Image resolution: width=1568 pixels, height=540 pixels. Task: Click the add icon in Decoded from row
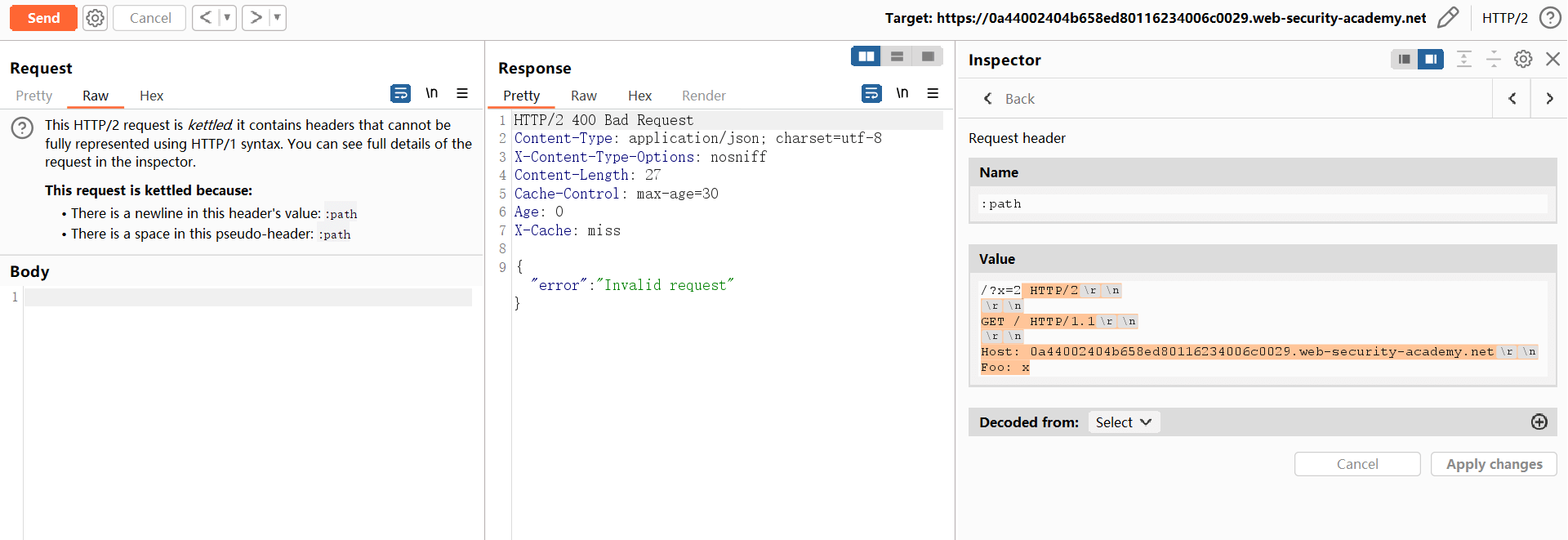[1539, 422]
